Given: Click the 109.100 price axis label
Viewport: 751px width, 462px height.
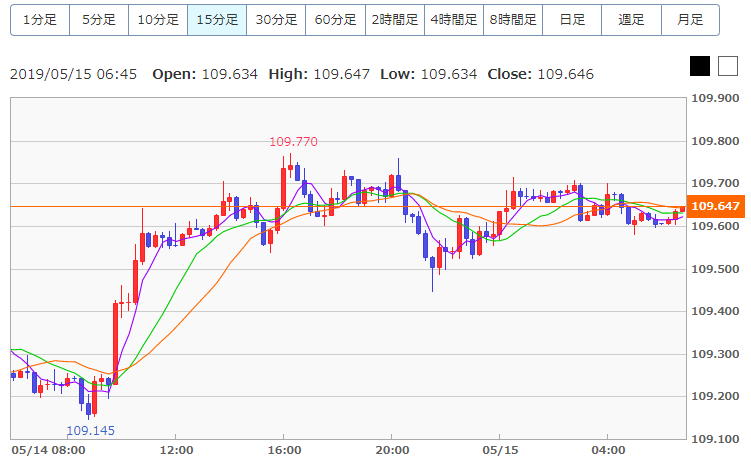Looking at the screenshot, I should pos(715,439).
